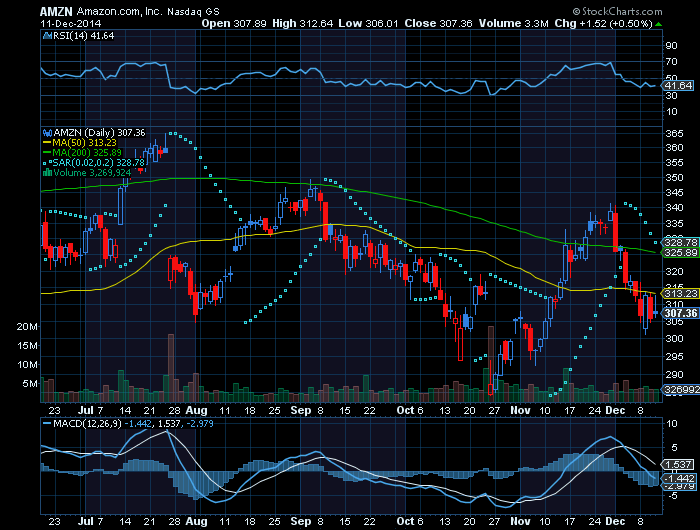
Task: Click the Open 307.89 value
Action: point(234,24)
